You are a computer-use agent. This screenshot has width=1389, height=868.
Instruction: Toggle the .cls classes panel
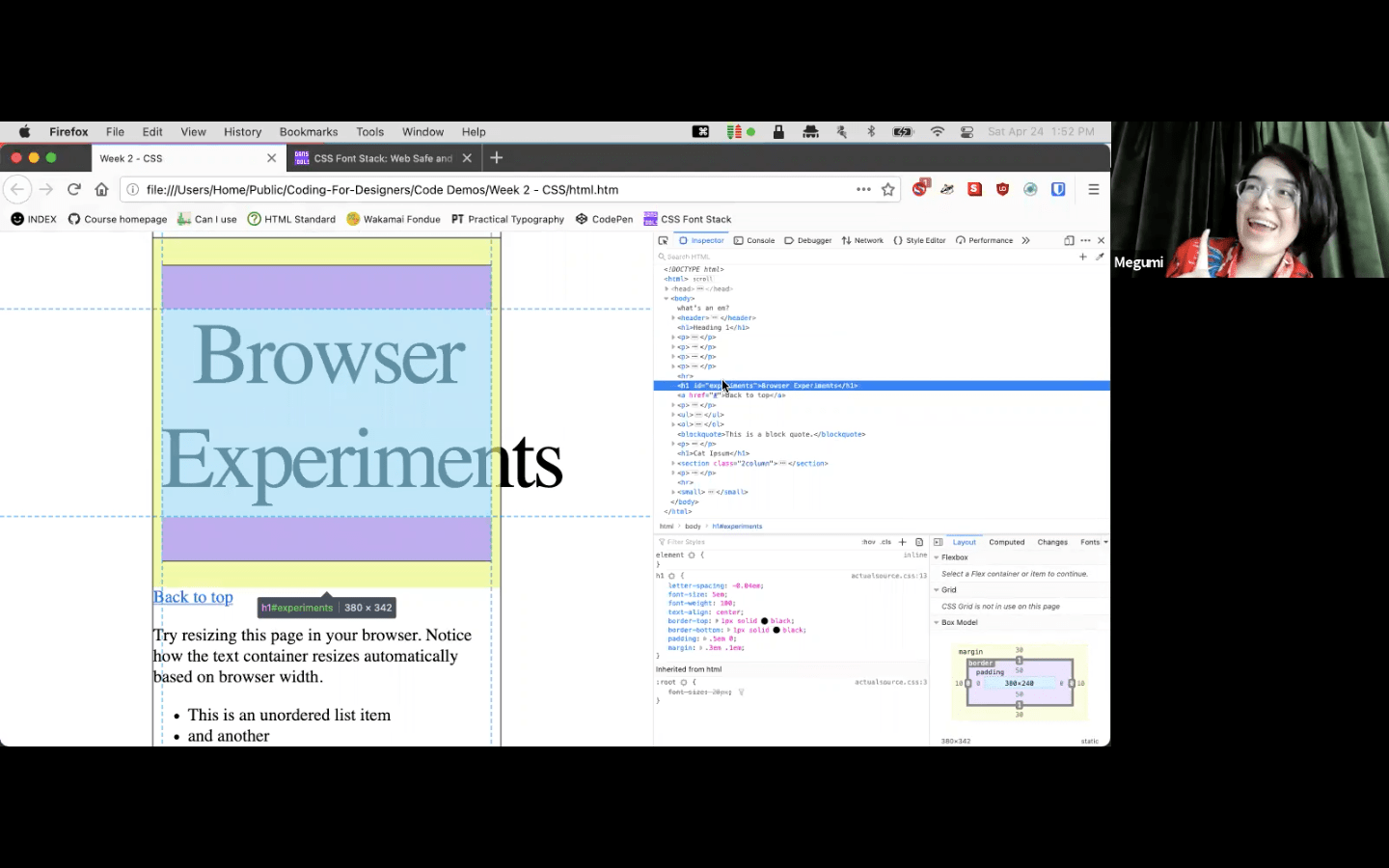[x=886, y=542]
